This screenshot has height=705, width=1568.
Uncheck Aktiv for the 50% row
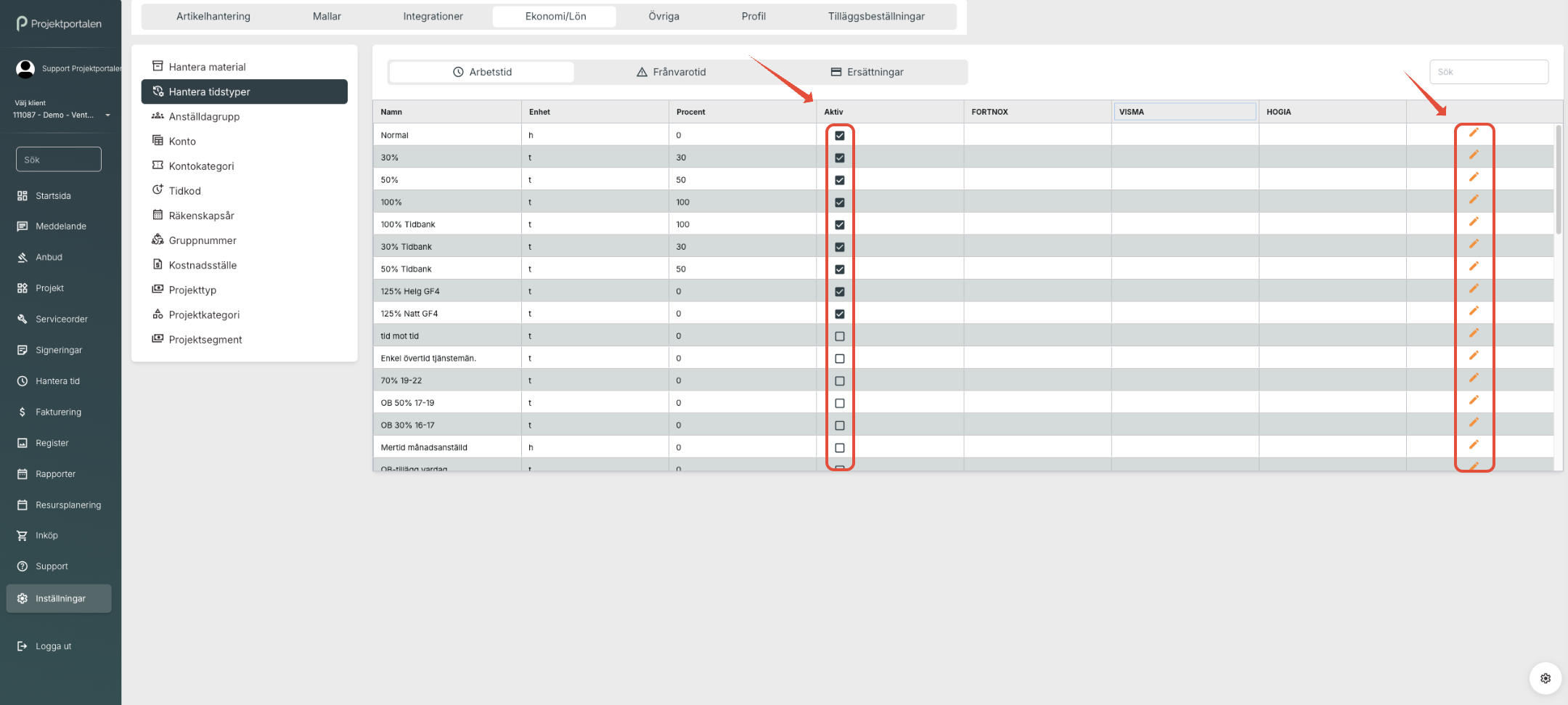840,180
